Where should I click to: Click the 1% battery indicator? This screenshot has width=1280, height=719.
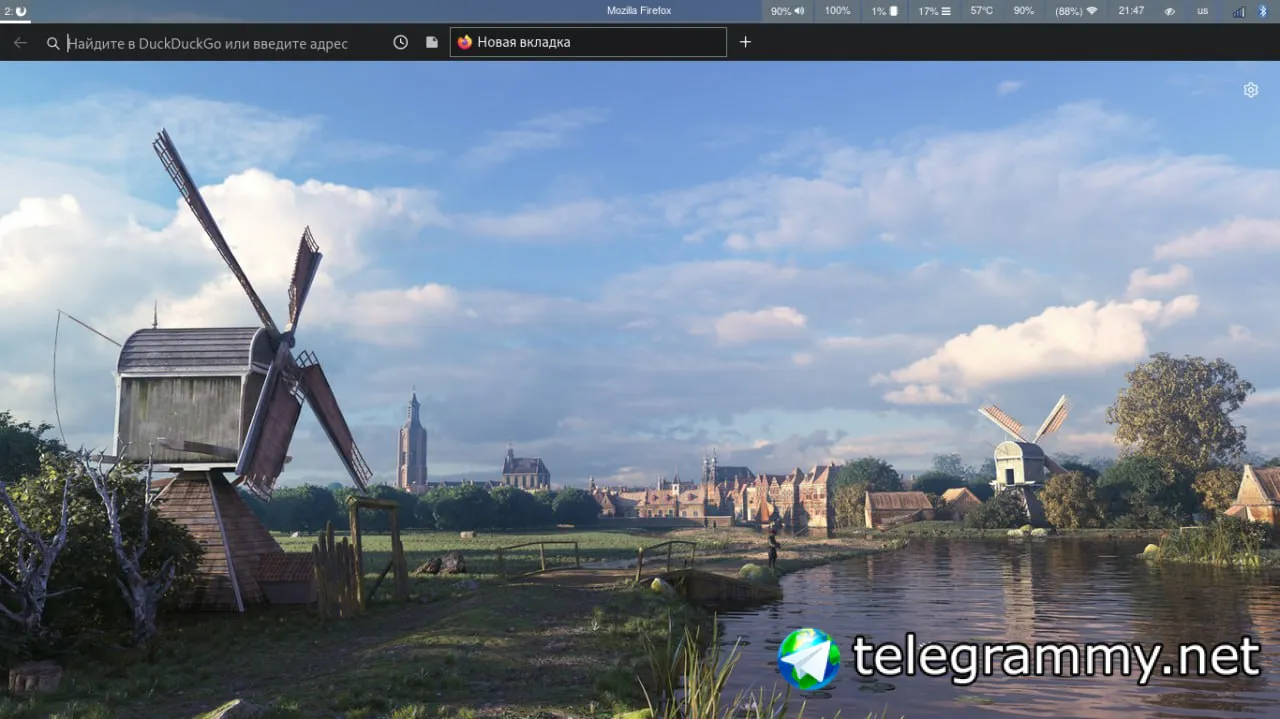884,11
